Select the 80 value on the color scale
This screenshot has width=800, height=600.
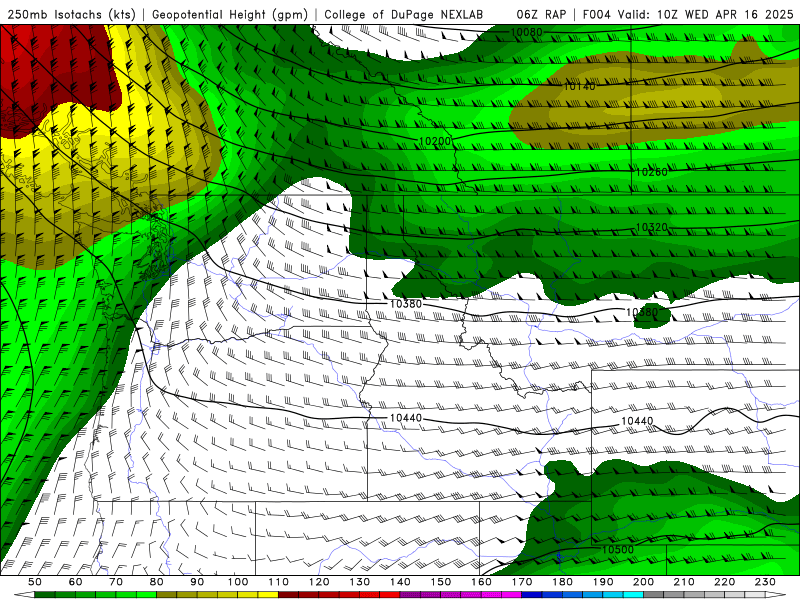pos(157,582)
